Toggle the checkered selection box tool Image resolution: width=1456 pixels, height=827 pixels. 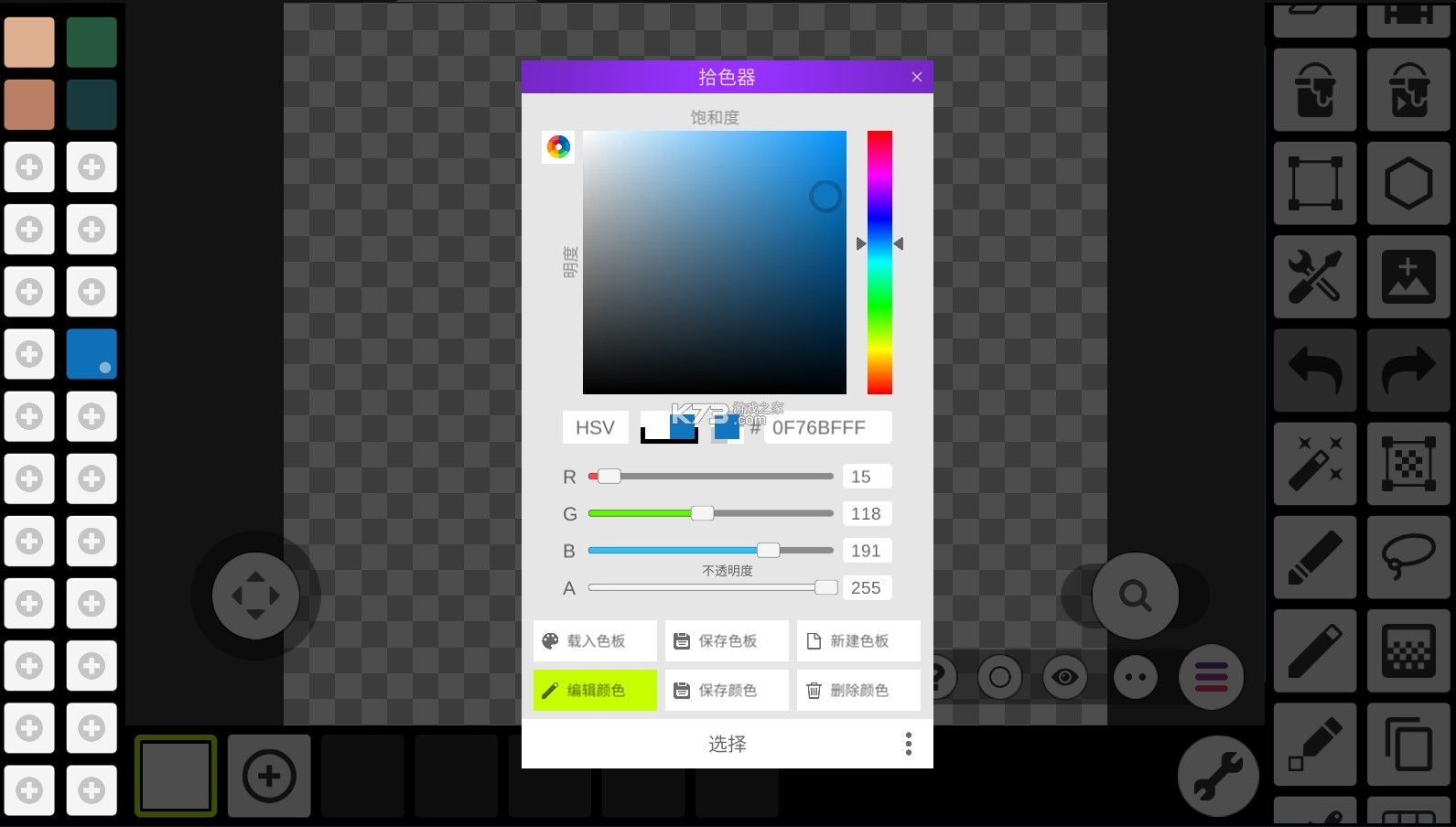click(x=1408, y=464)
